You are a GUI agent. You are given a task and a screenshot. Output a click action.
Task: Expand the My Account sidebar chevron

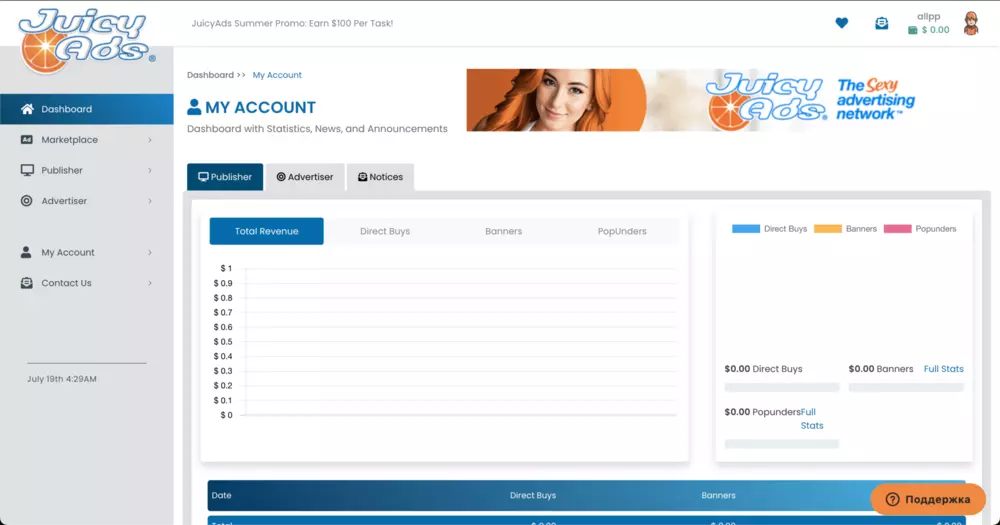coord(150,253)
